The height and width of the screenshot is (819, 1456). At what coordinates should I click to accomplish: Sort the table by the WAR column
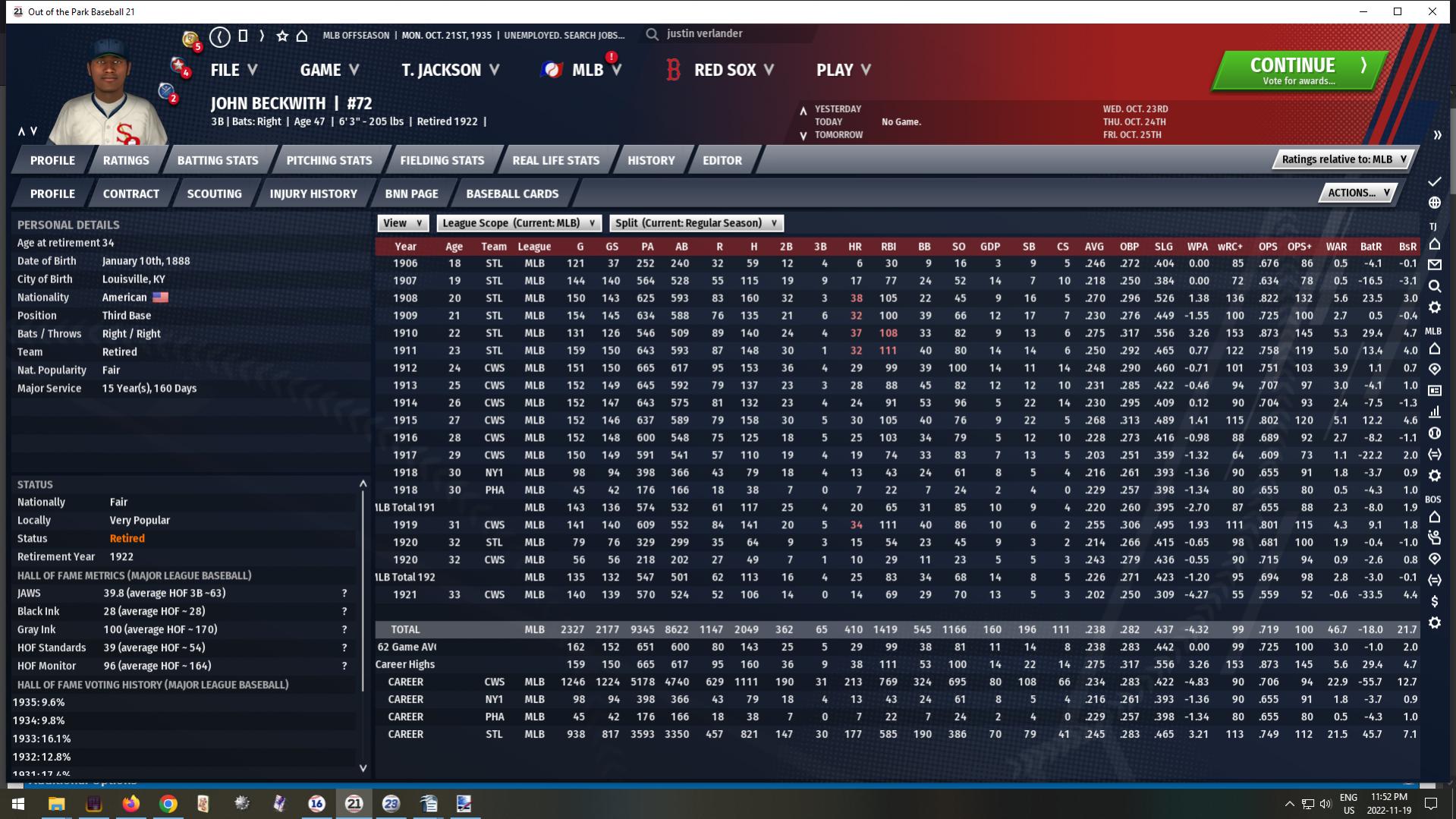(x=1336, y=247)
